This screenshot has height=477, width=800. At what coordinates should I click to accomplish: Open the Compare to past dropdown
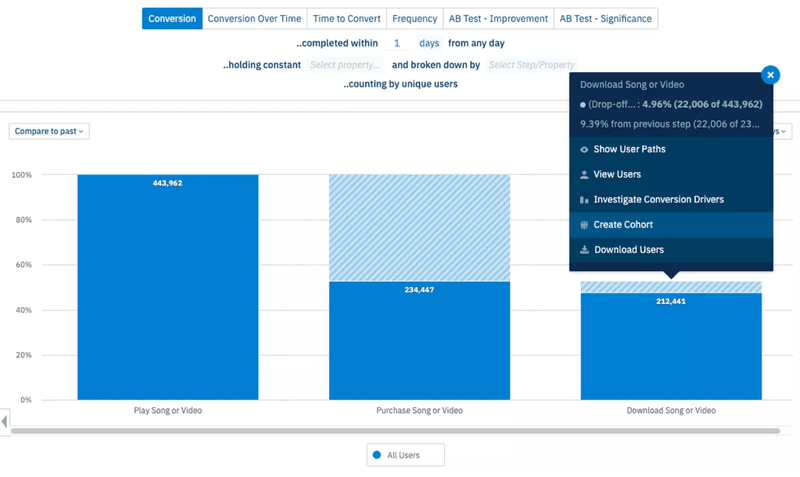[x=49, y=131]
